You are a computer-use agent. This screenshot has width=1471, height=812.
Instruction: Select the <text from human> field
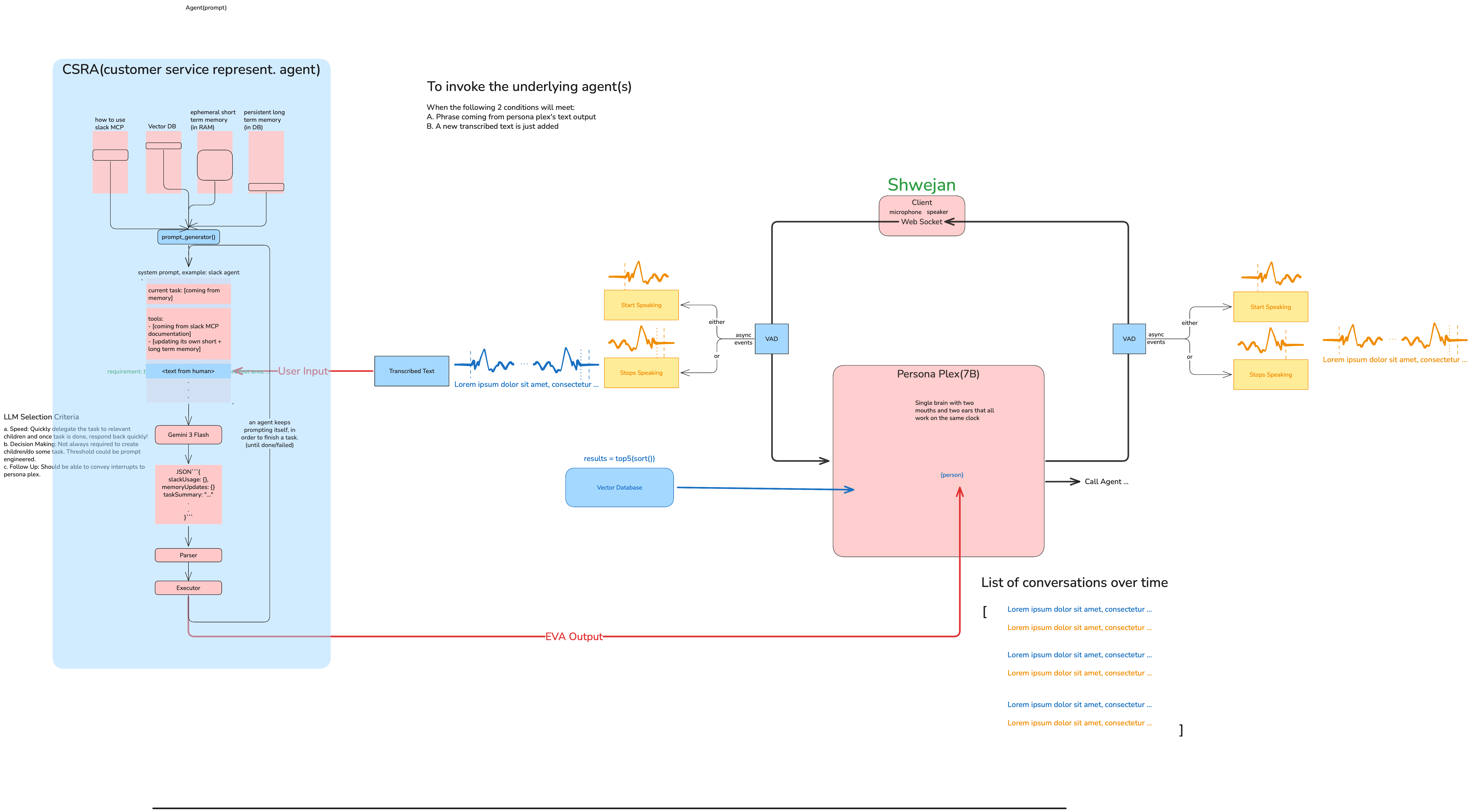tap(189, 371)
